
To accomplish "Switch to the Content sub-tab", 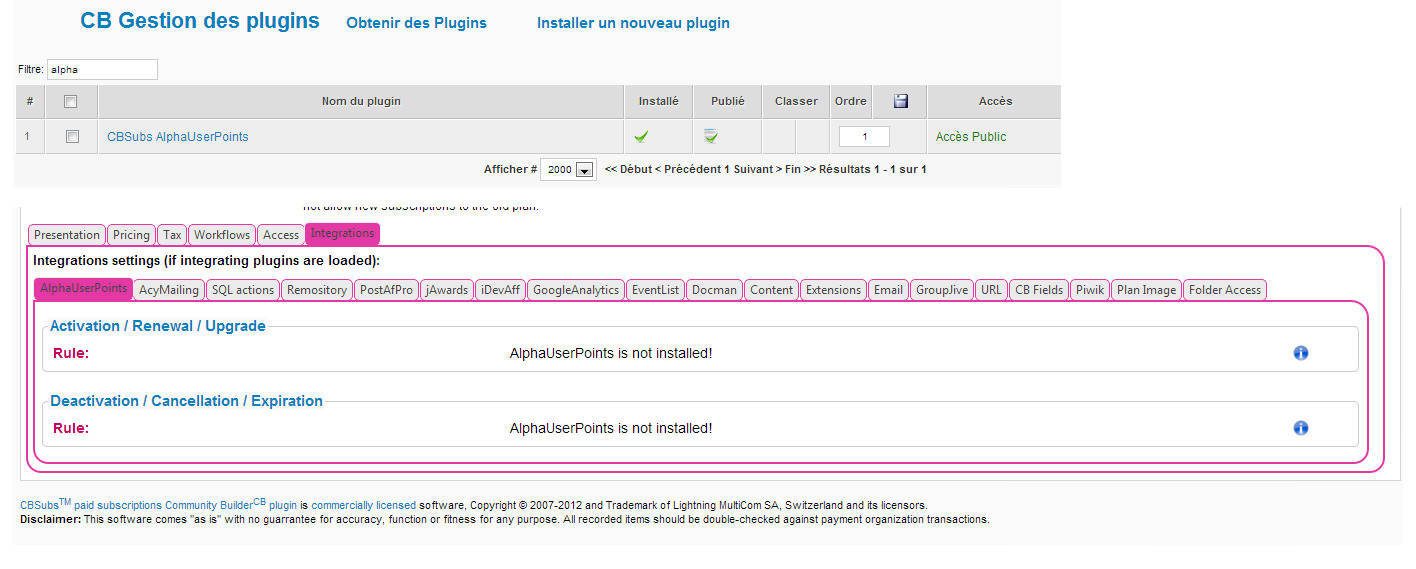I will pos(772,290).
